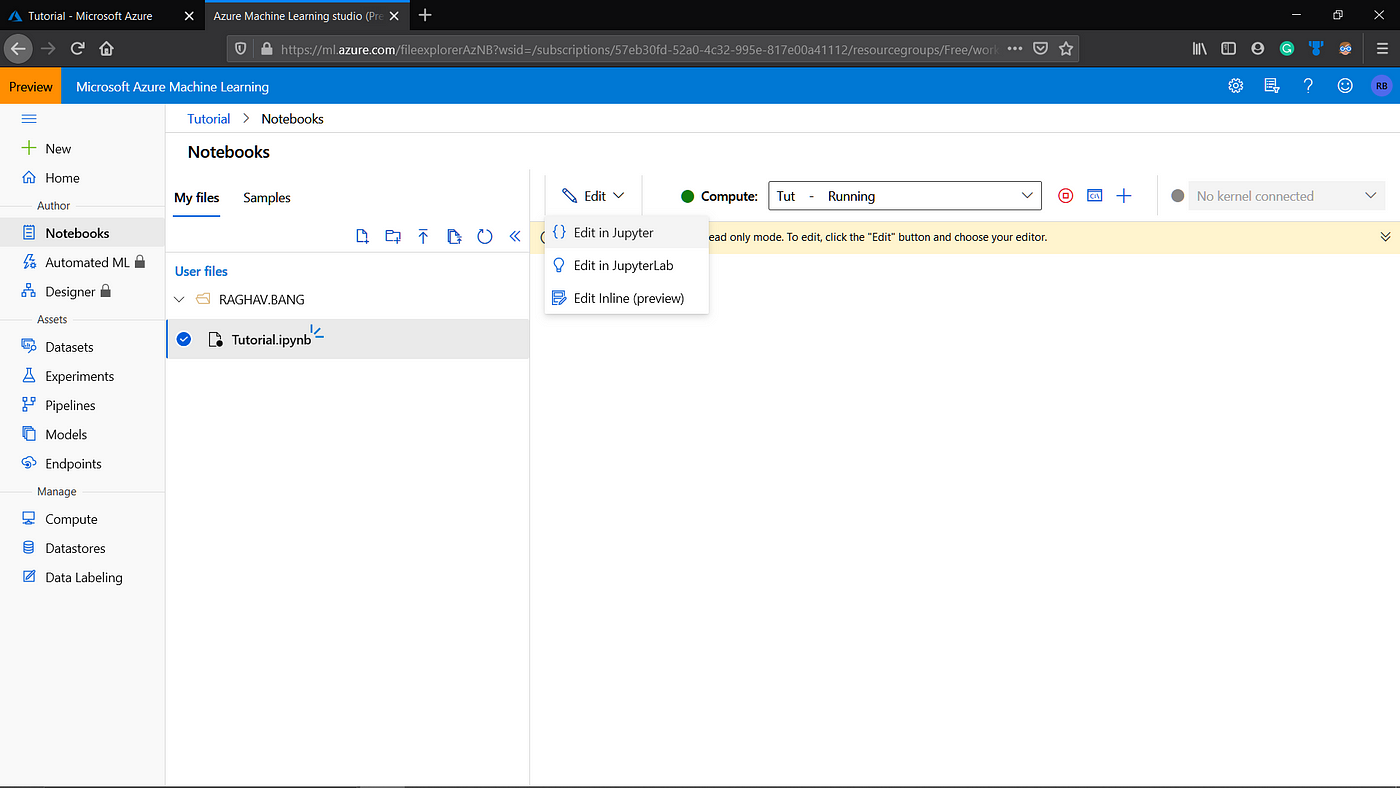This screenshot has height=788, width=1400.
Task: Open the help question mark icon
Action: pyautogui.click(x=1308, y=86)
